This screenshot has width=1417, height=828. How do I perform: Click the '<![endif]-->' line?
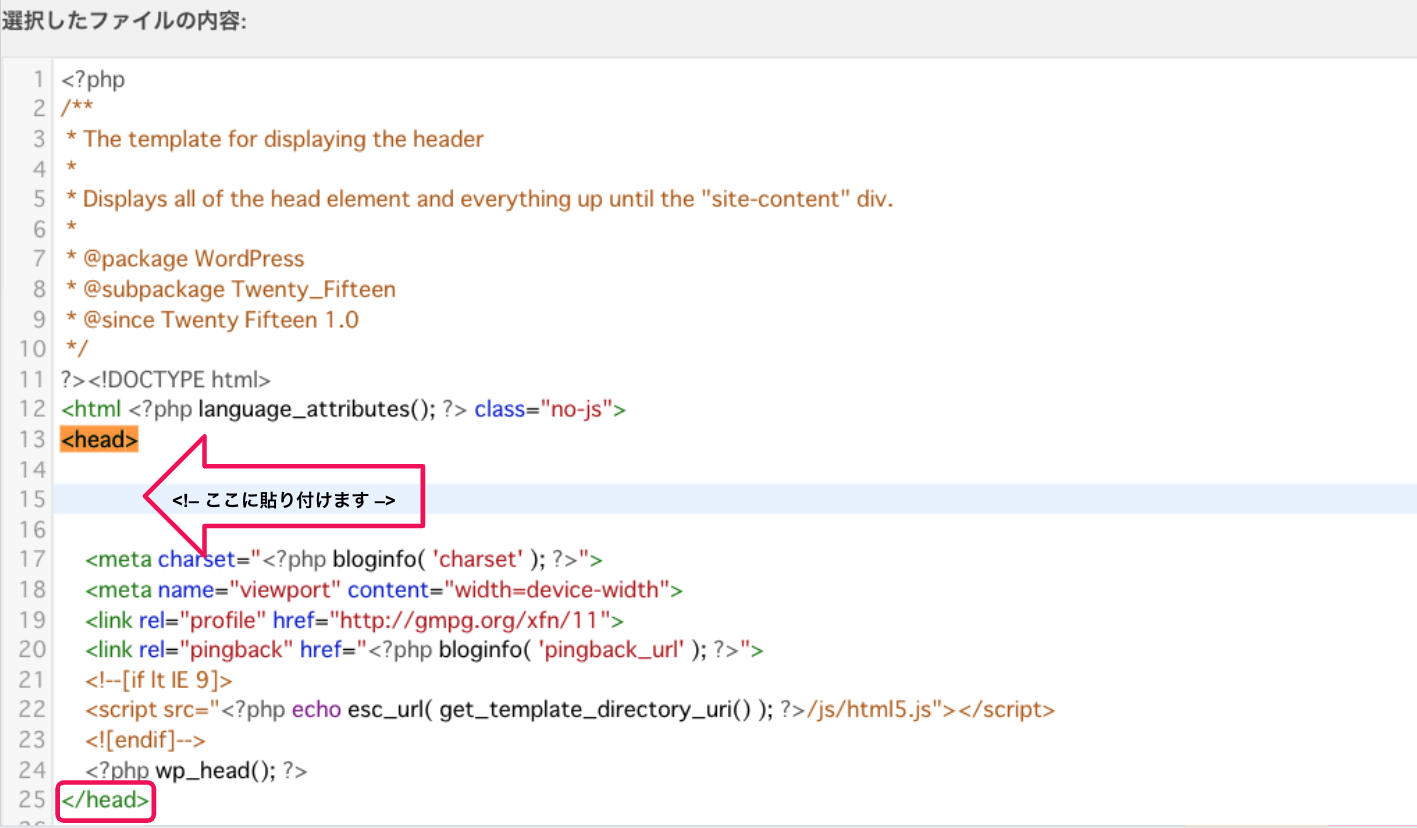(145, 740)
